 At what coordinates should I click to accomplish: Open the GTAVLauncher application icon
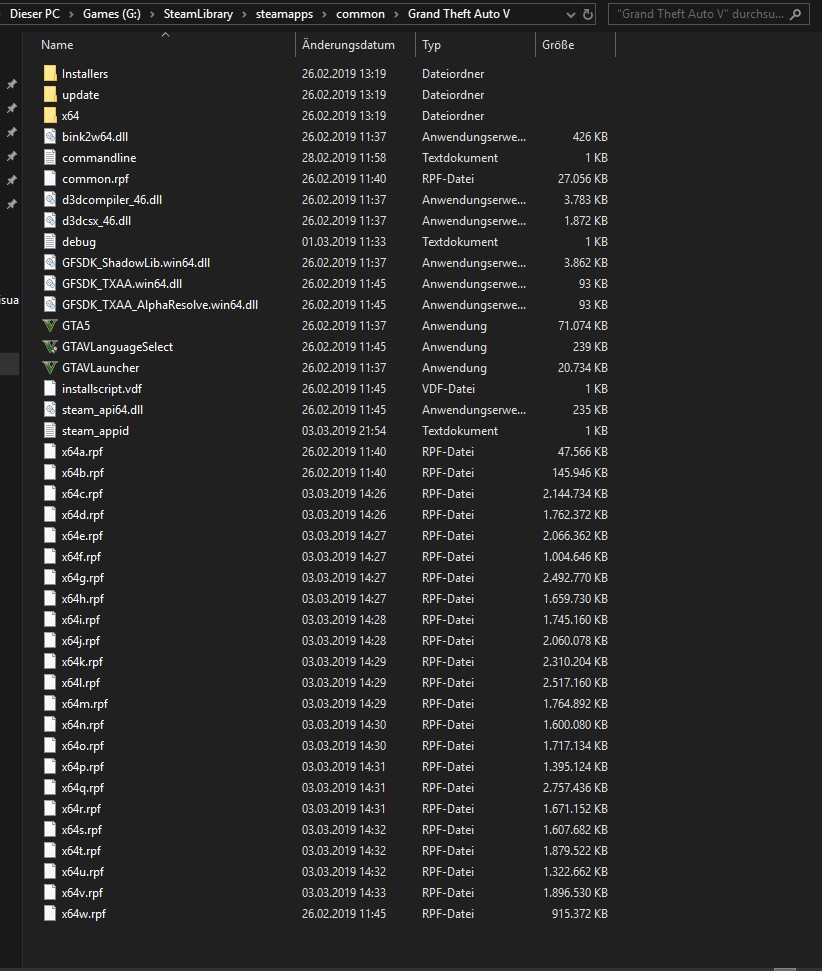[x=51, y=367]
